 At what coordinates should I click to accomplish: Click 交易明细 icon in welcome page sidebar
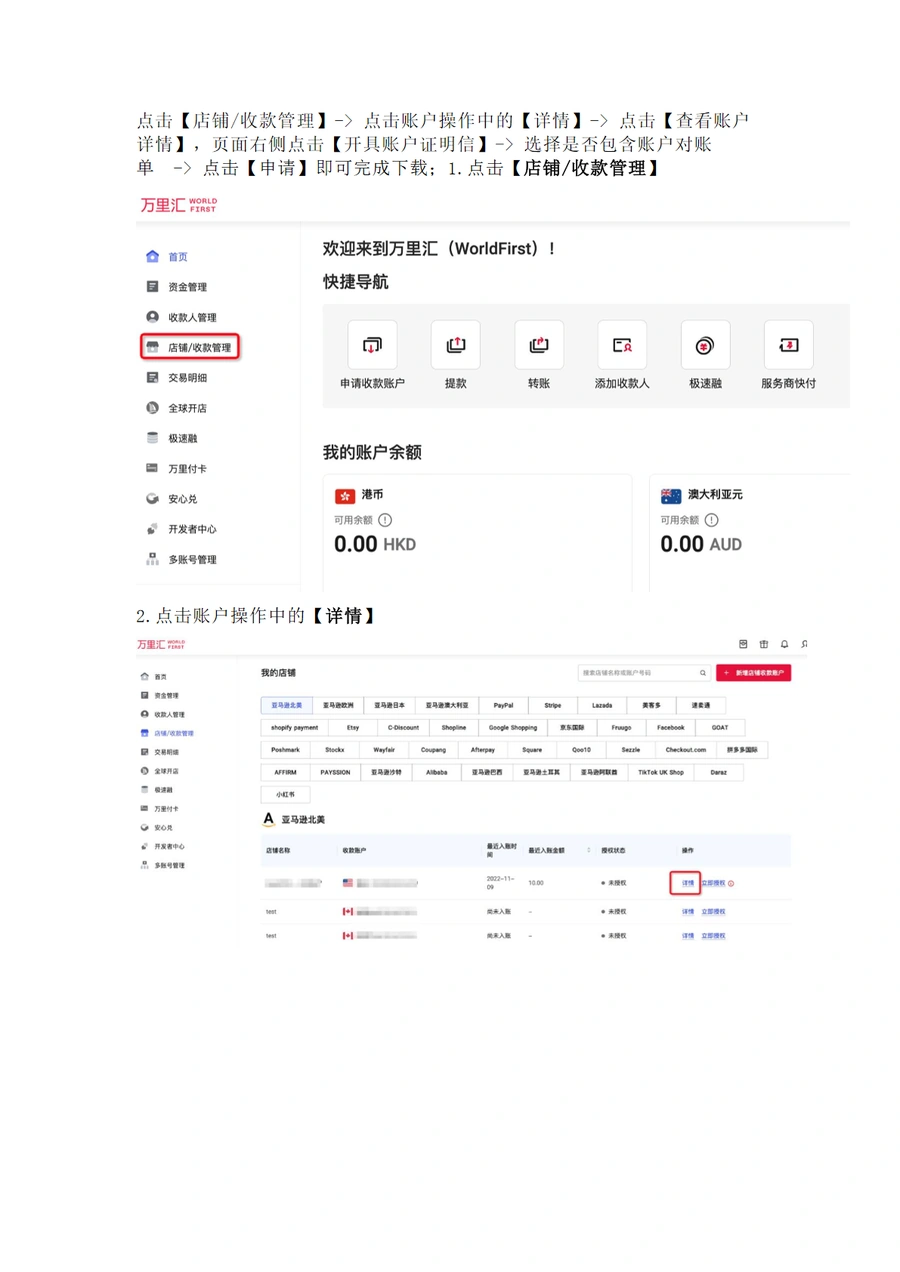[152, 377]
